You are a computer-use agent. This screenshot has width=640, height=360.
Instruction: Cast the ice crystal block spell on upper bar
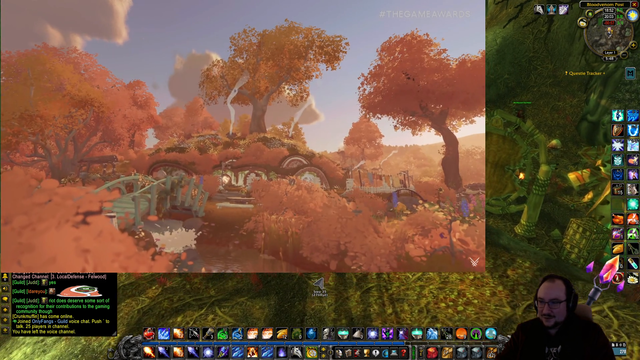pos(432,333)
